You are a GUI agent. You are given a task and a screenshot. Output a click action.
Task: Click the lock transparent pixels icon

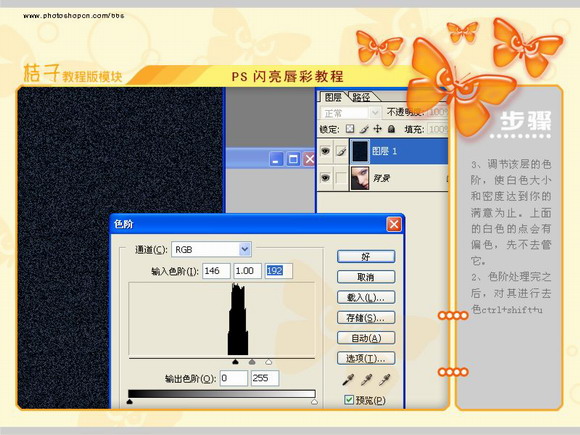click(x=350, y=129)
